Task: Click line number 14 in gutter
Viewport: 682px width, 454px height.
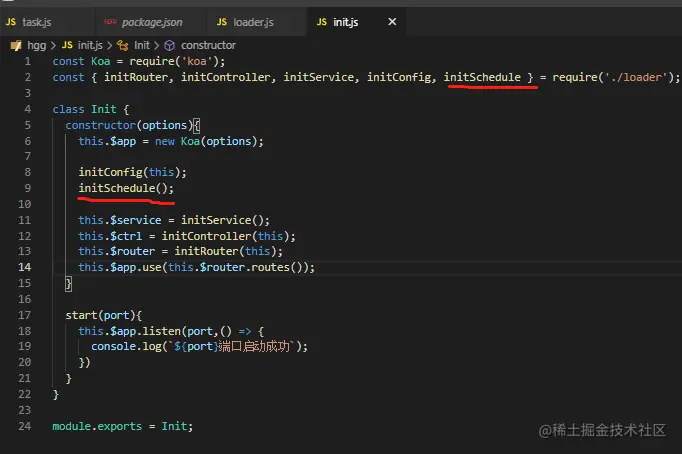Action: click(x=25, y=267)
